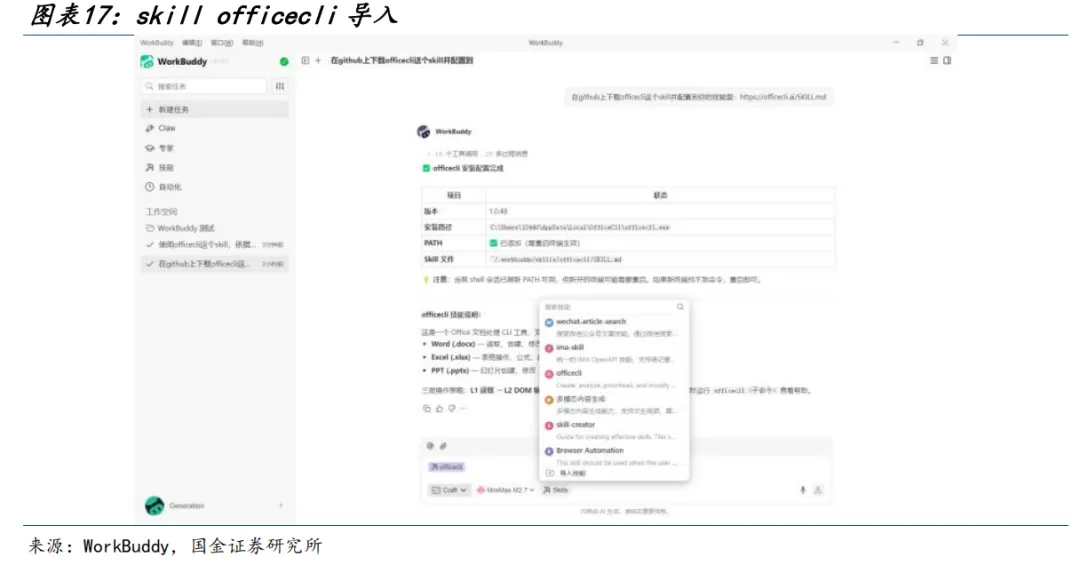The image size is (1080, 565).
Task: Click the Skills button in input toolbar
Action: tap(556, 490)
